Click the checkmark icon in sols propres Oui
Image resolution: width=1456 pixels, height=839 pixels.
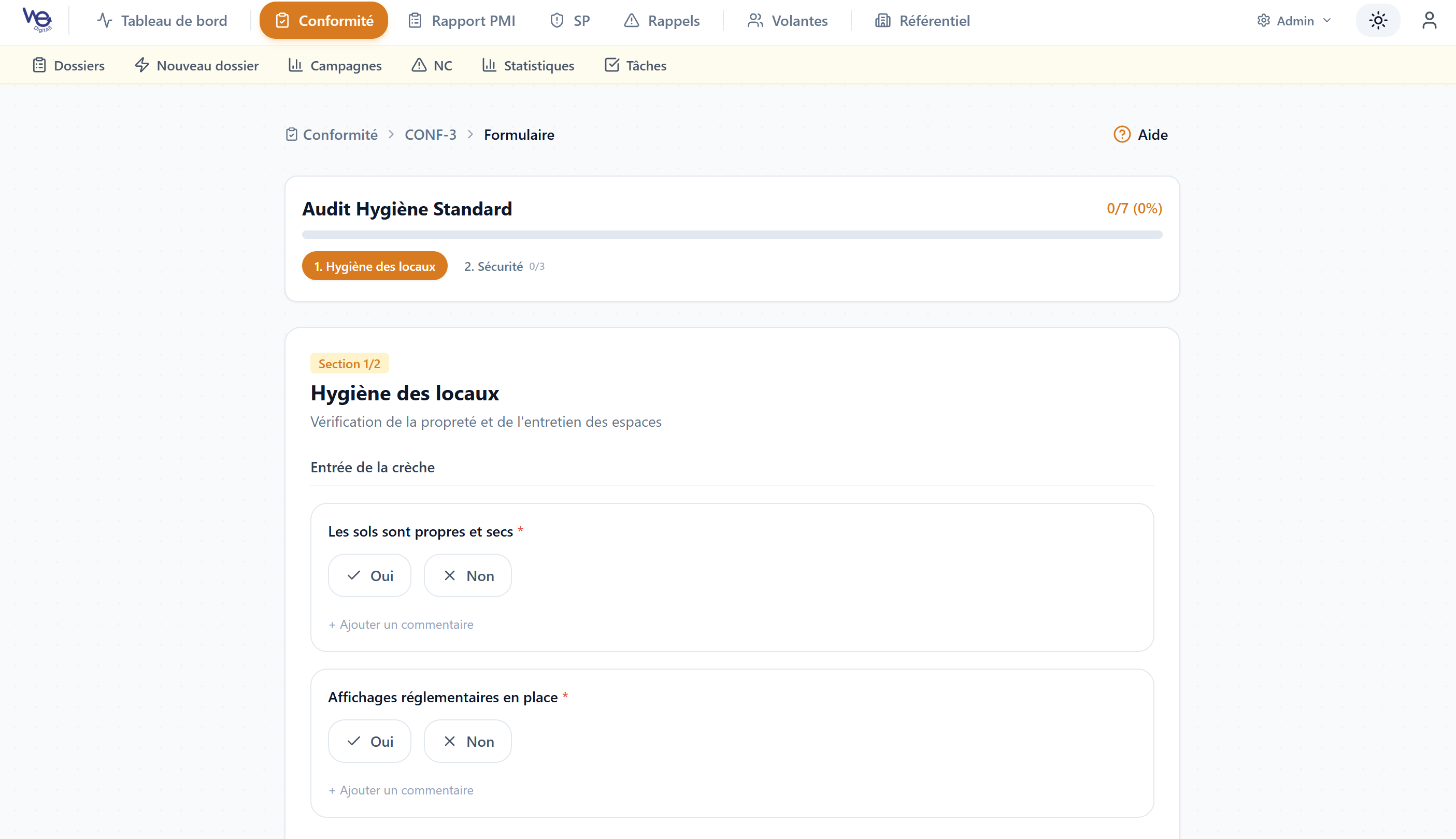pyautogui.click(x=354, y=576)
